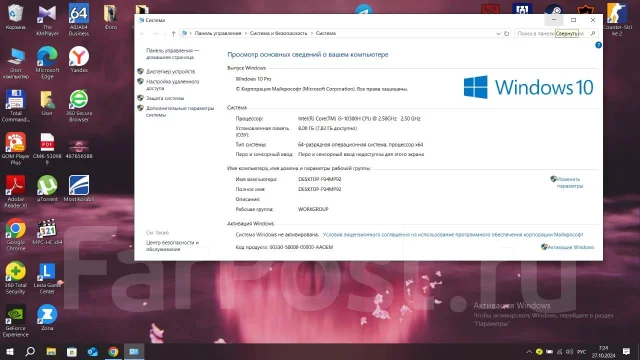Screen dimensions: 640x360
Task: Open GeForce Experience desktop icon
Action: coord(16,321)
